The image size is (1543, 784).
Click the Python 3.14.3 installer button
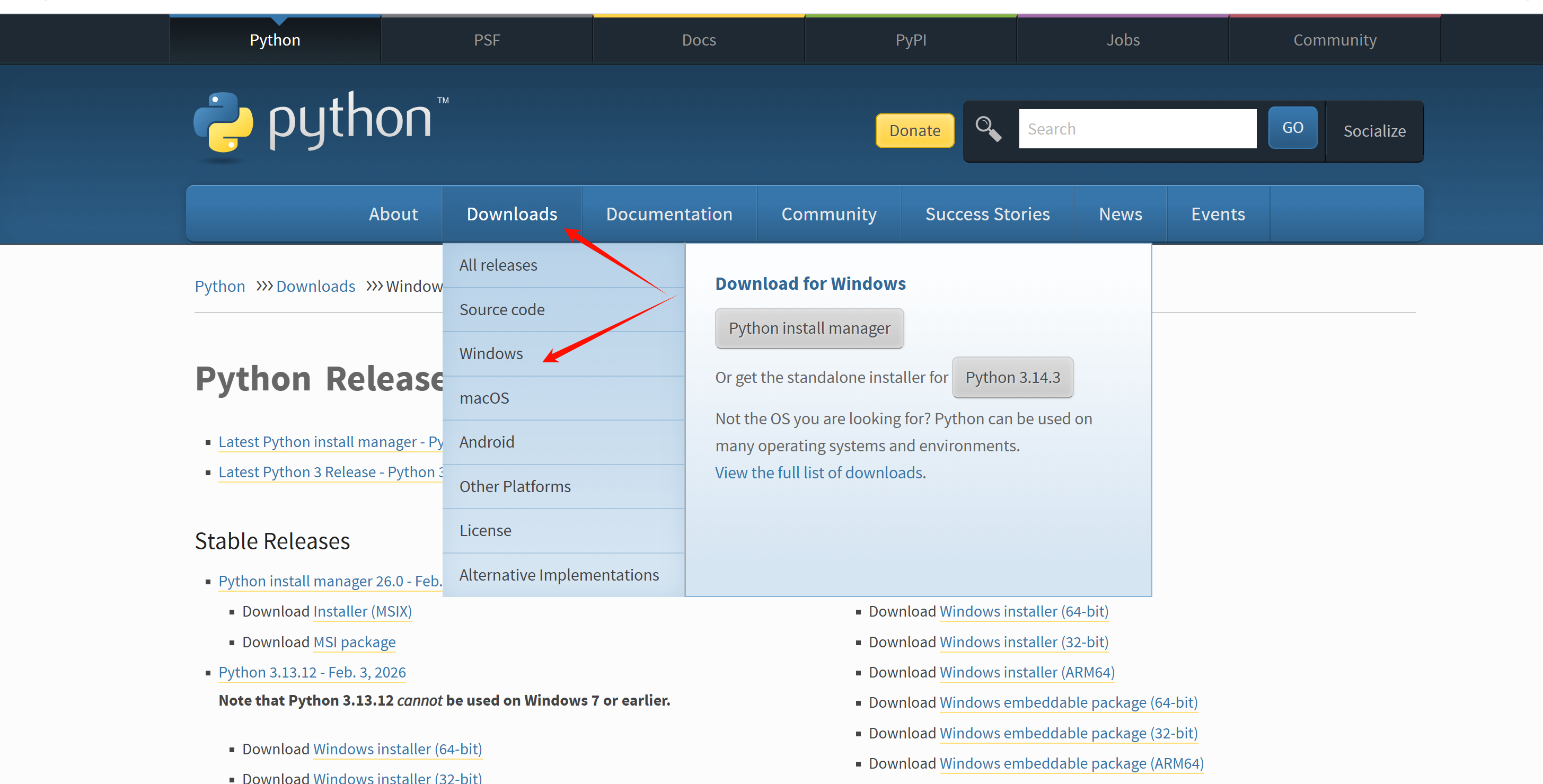1012,378
